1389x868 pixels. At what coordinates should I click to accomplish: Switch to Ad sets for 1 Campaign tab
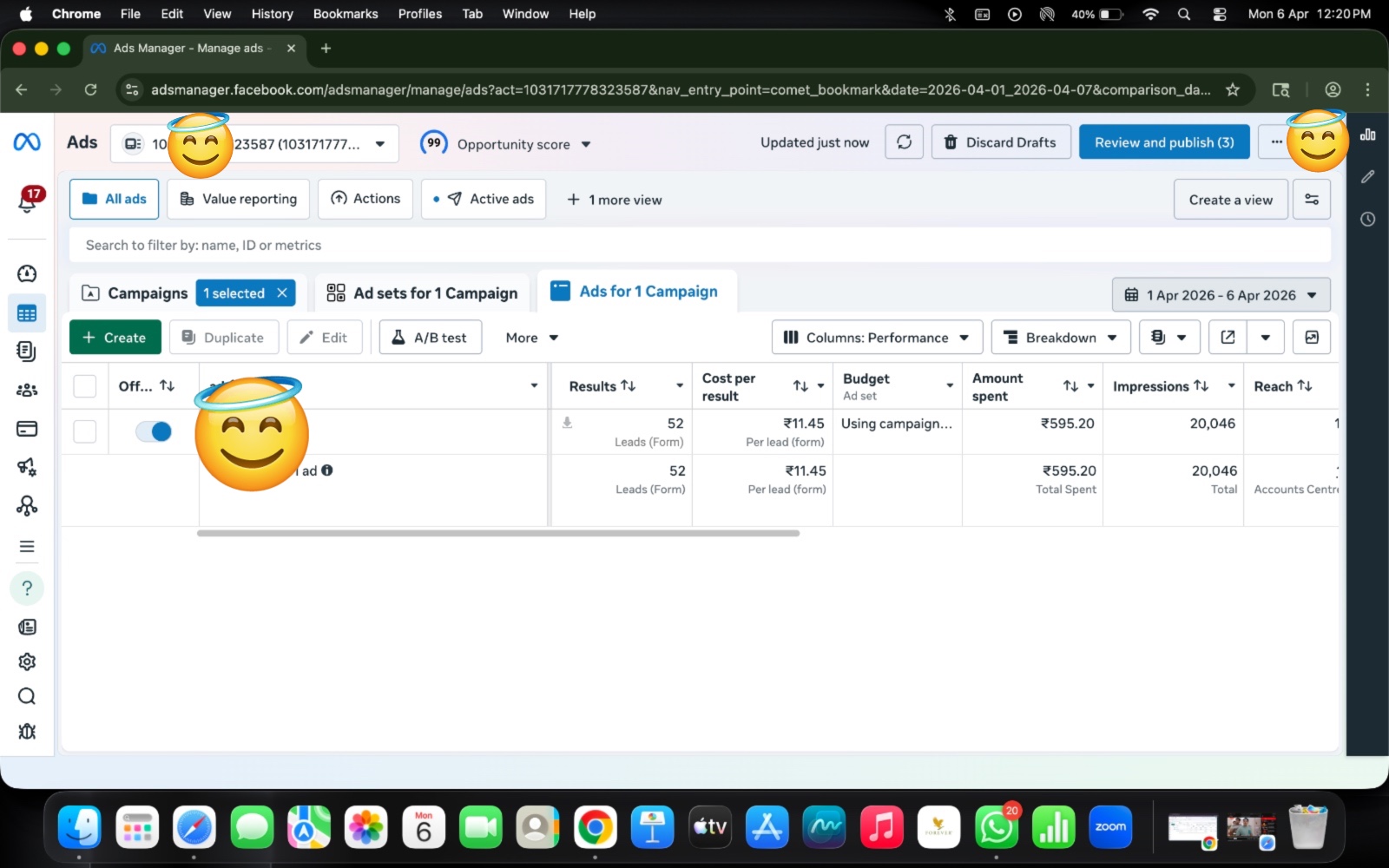point(422,293)
